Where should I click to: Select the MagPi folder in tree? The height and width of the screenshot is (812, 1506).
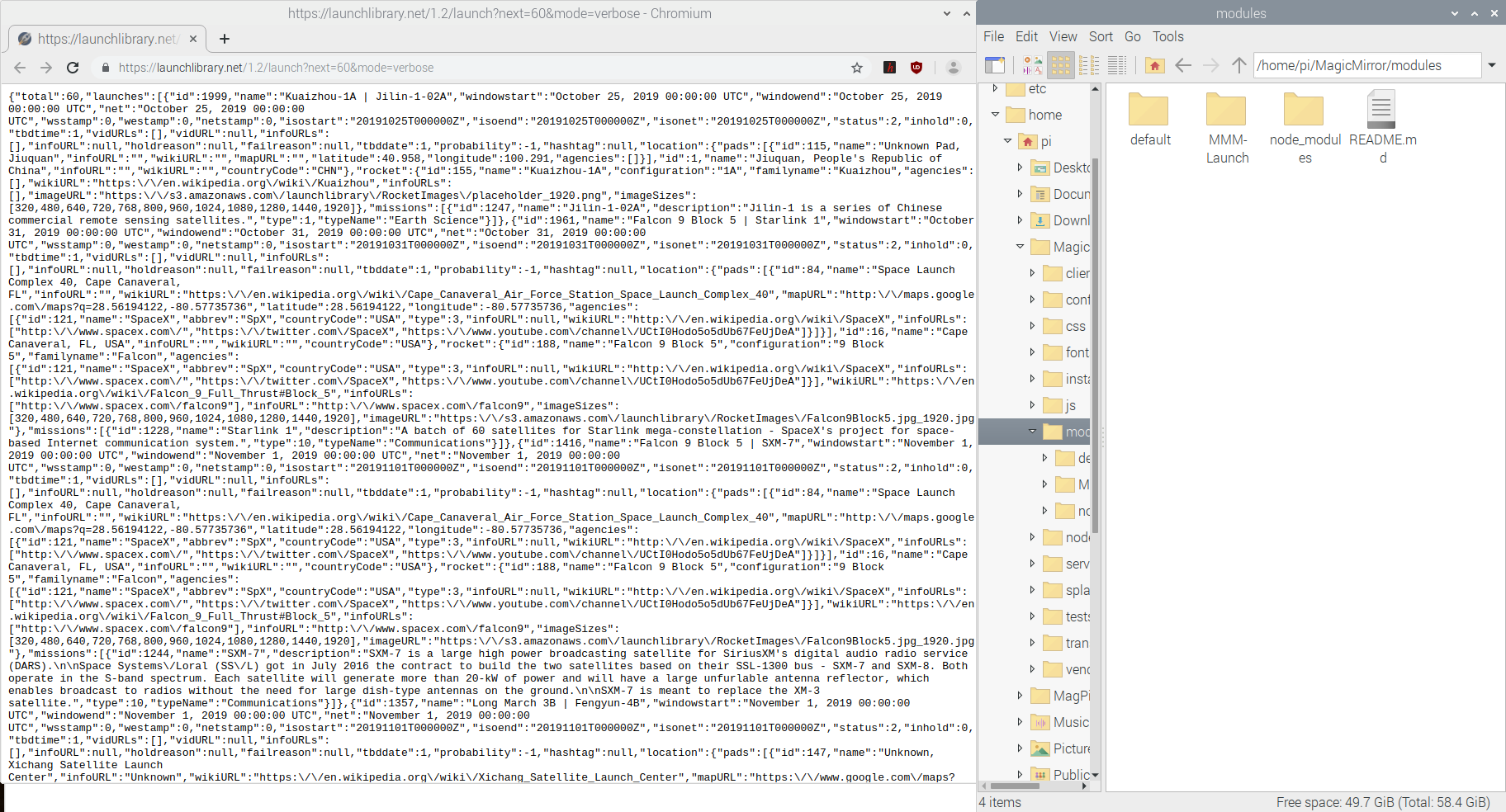coord(1061,696)
